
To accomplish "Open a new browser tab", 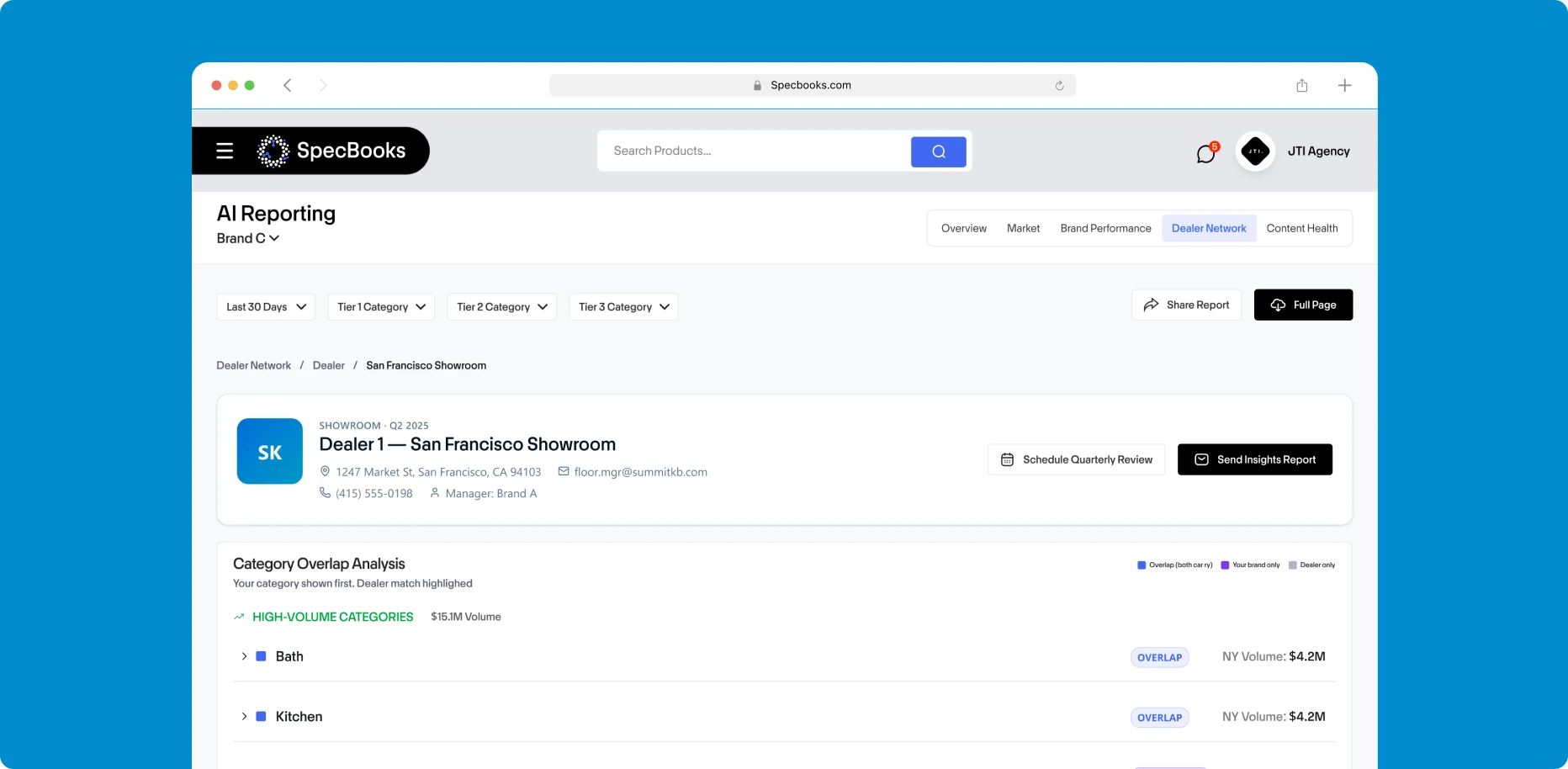I will (1345, 85).
